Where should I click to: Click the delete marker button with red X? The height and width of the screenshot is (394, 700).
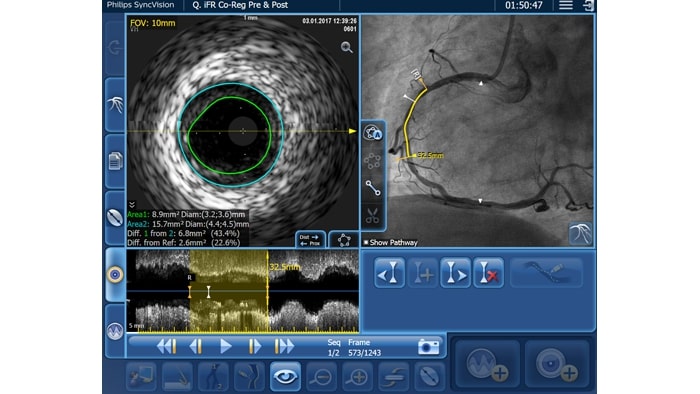(488, 272)
